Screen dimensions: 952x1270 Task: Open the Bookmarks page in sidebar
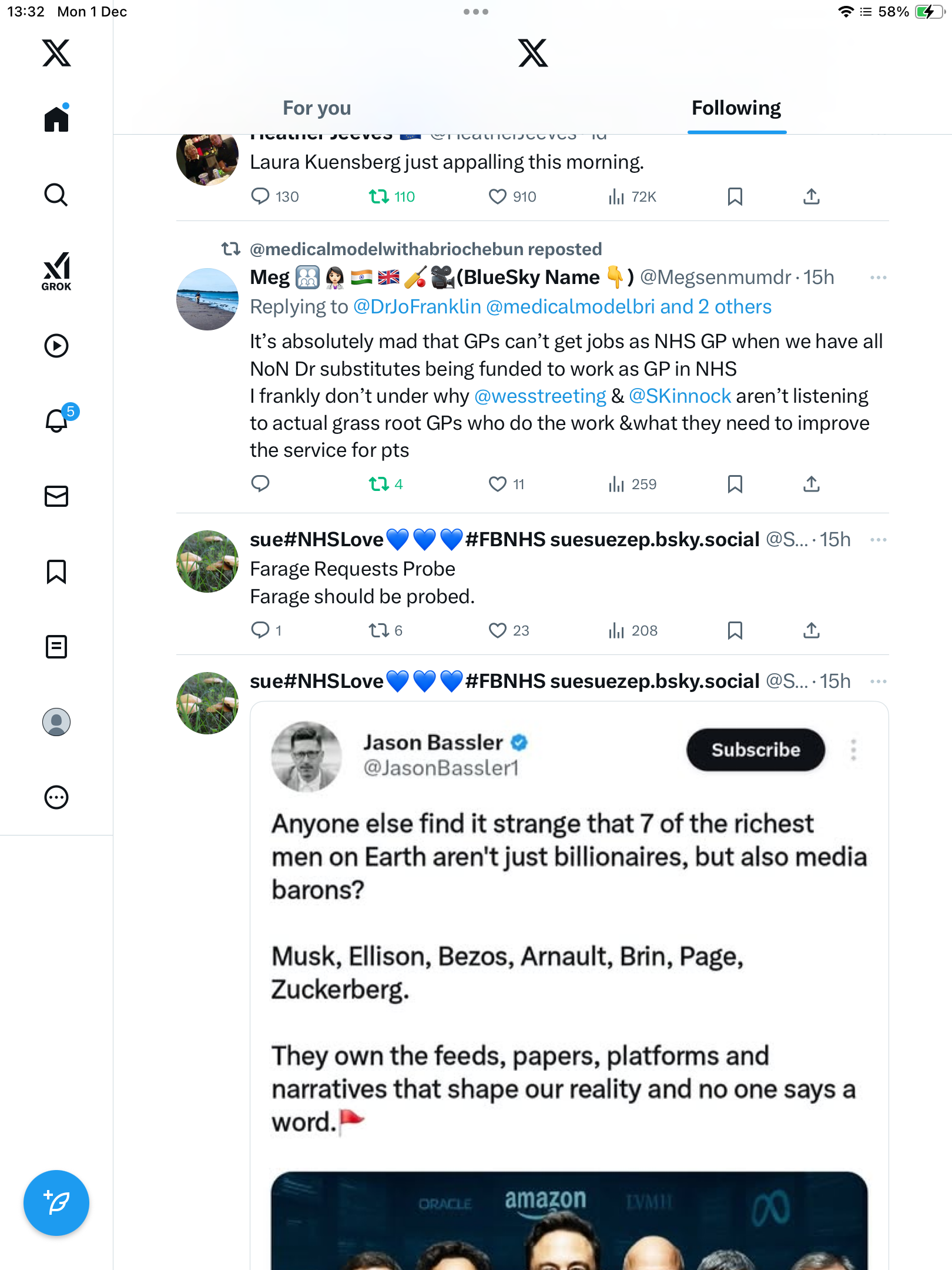pos(56,571)
